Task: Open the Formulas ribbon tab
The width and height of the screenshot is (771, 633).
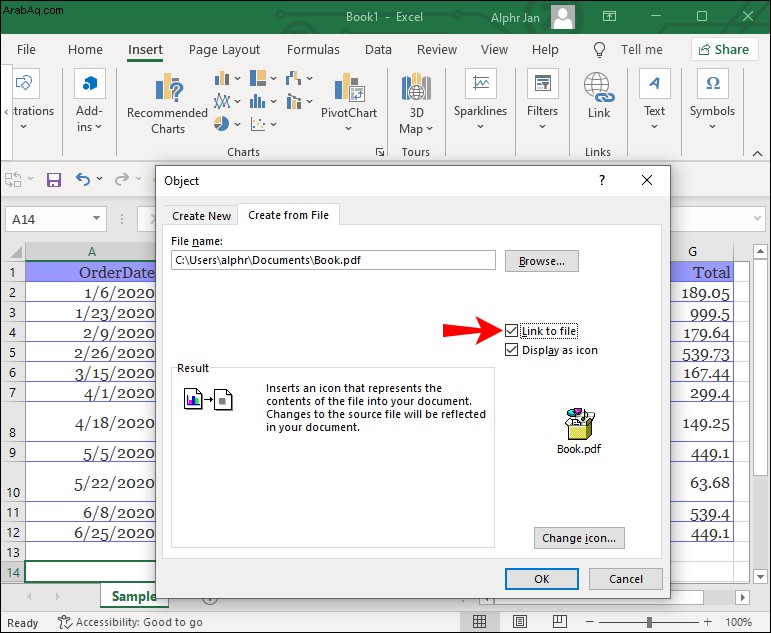Action: [313, 50]
